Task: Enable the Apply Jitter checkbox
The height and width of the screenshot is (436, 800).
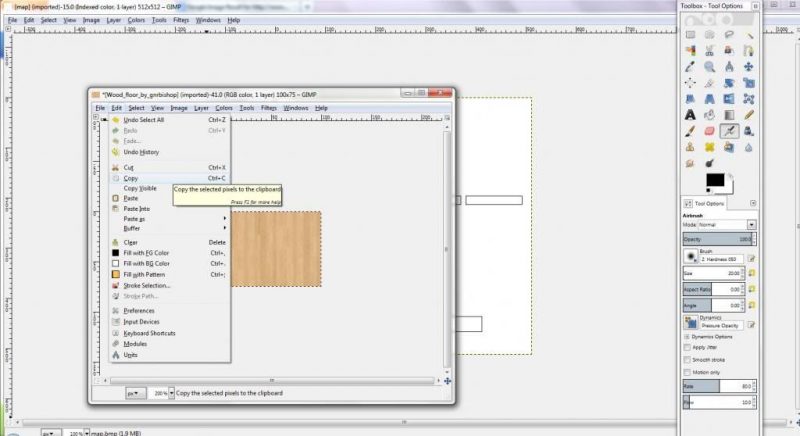Action: tap(688, 347)
